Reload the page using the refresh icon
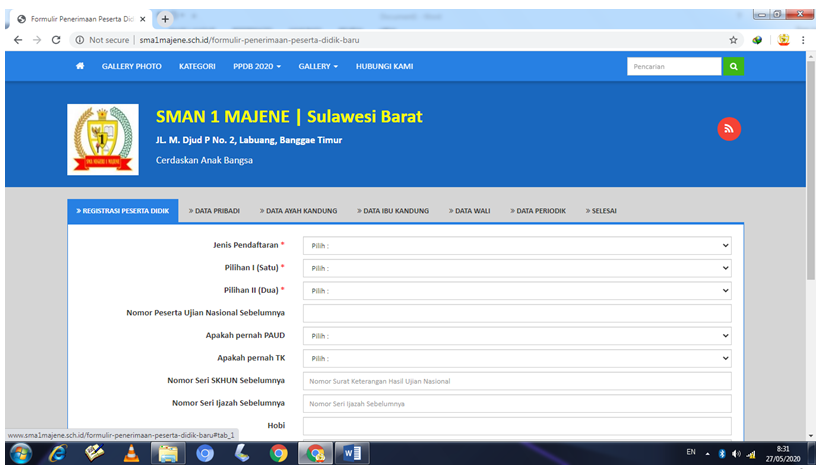 (56, 40)
